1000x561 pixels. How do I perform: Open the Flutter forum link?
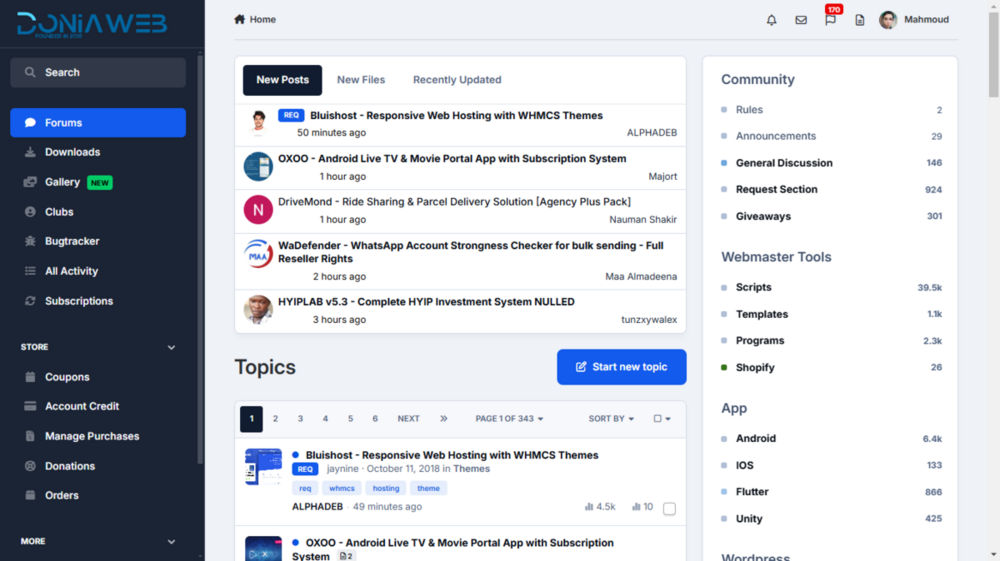pos(752,492)
